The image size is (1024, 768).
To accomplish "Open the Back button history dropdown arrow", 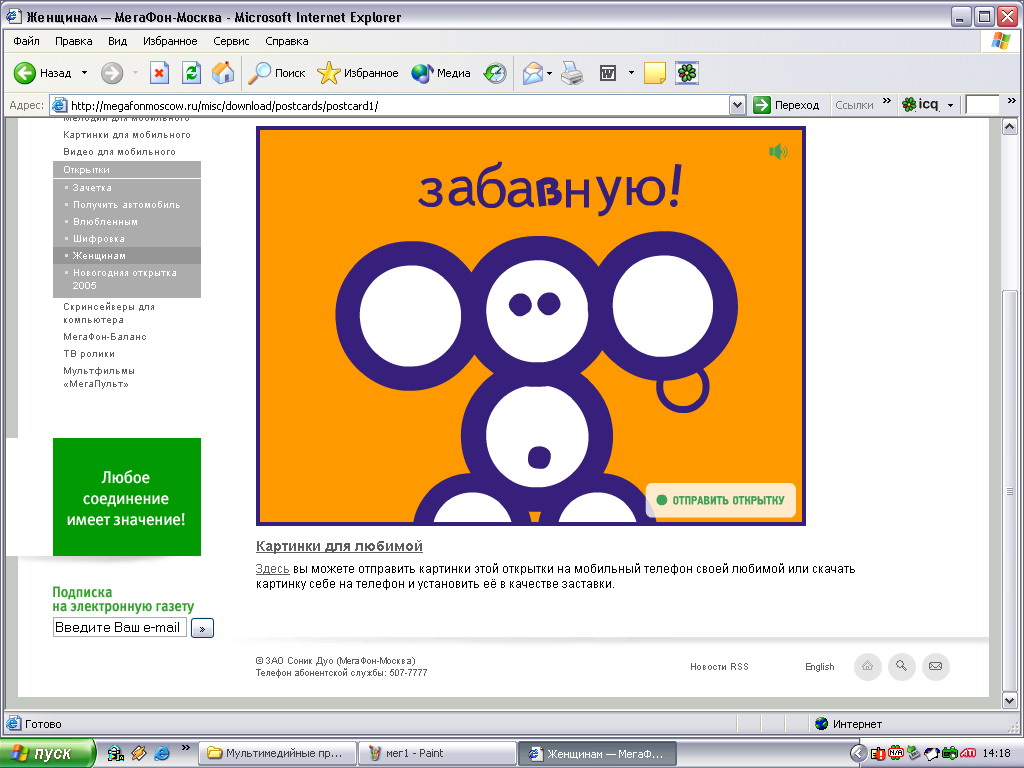I will 85,73.
